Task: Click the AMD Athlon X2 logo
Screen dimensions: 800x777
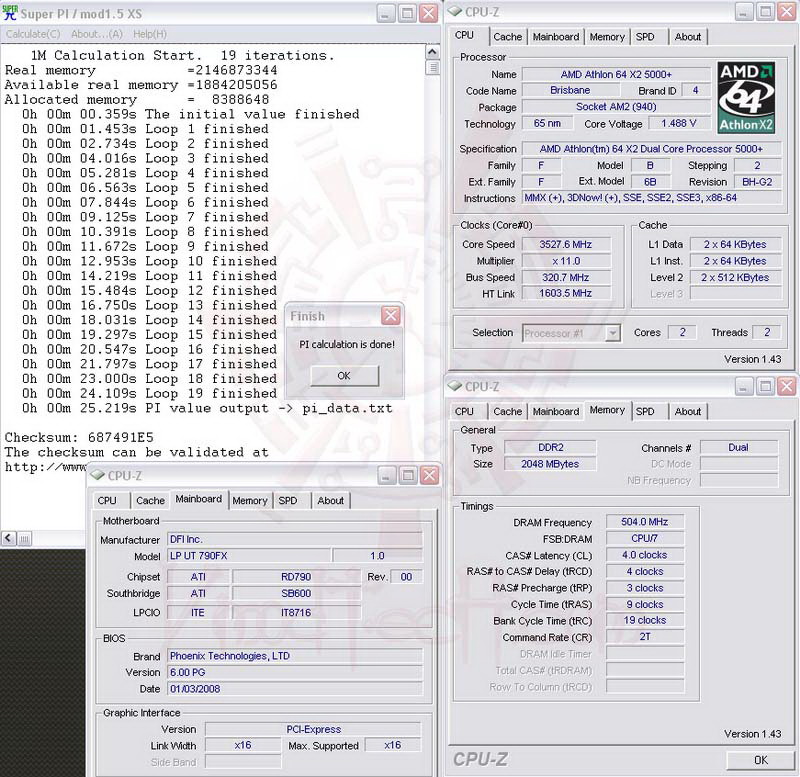Action: pyautogui.click(x=746, y=98)
